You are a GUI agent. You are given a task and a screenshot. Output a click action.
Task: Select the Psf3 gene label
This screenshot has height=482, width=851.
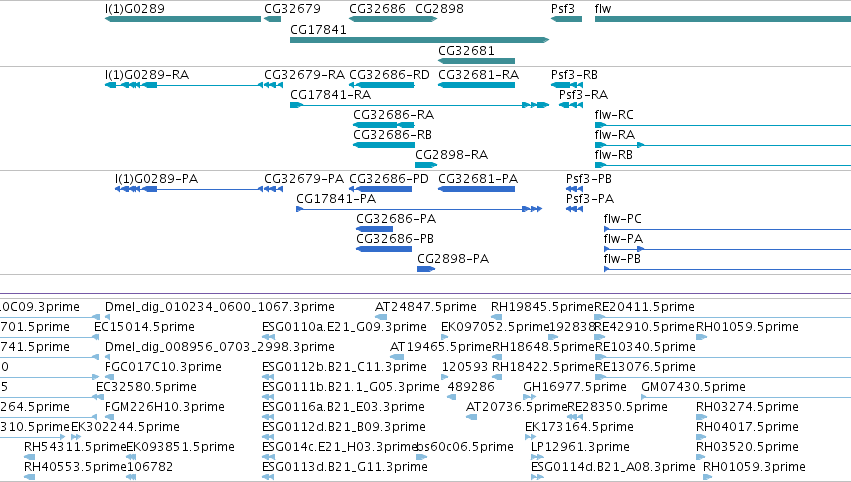coord(562,9)
